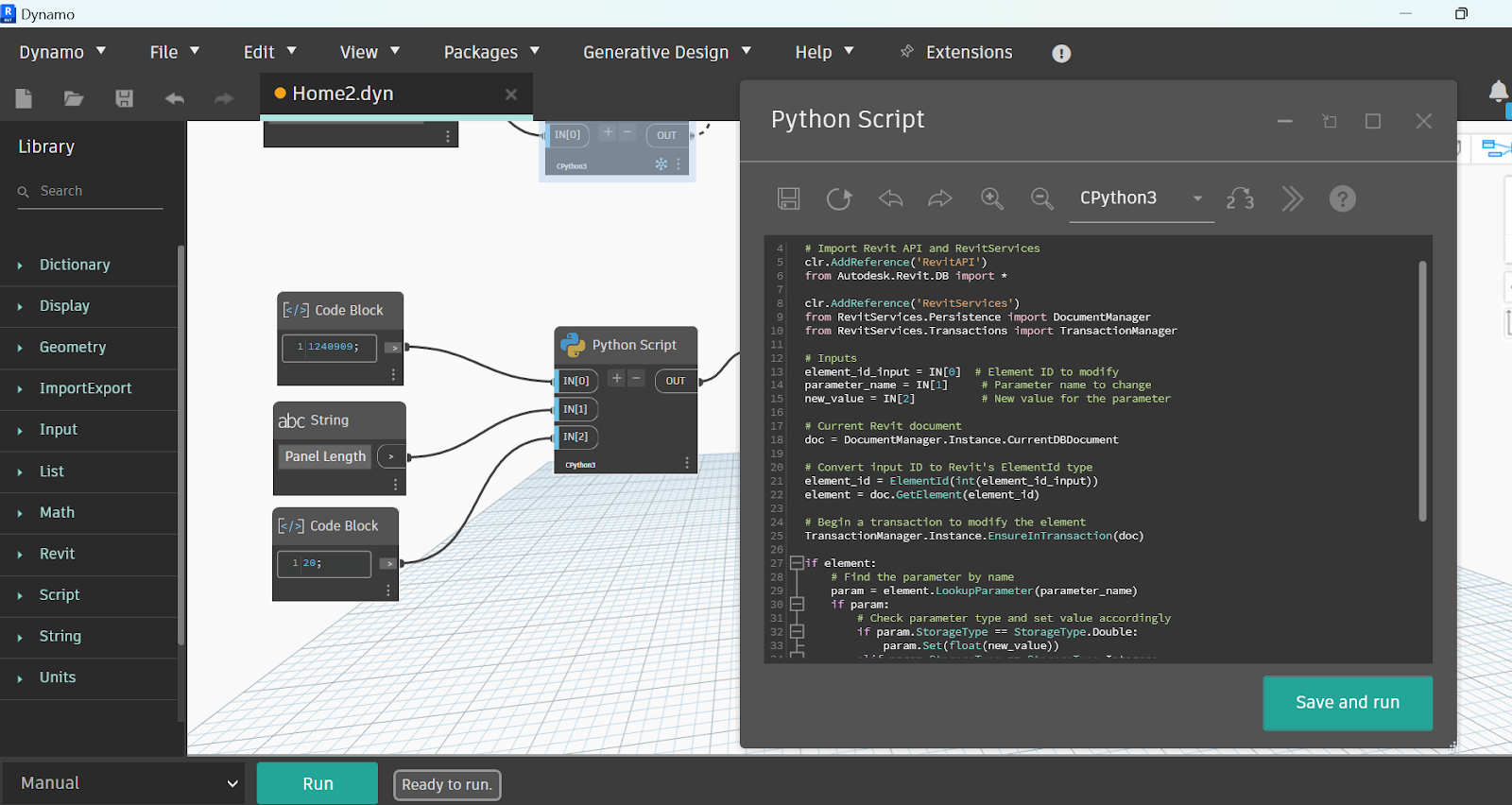Open the Help menu
This screenshot has width=1512, height=805.
click(x=824, y=52)
